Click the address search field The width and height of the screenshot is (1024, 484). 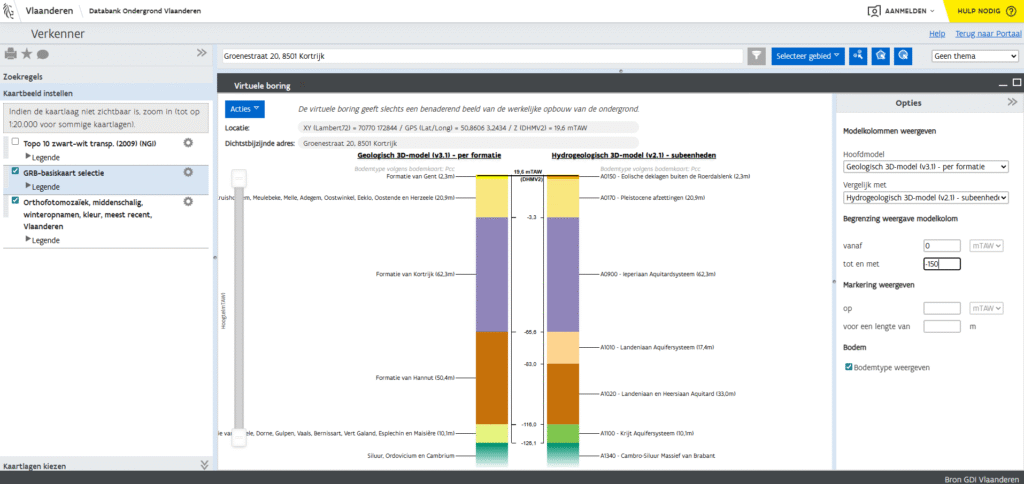point(483,56)
